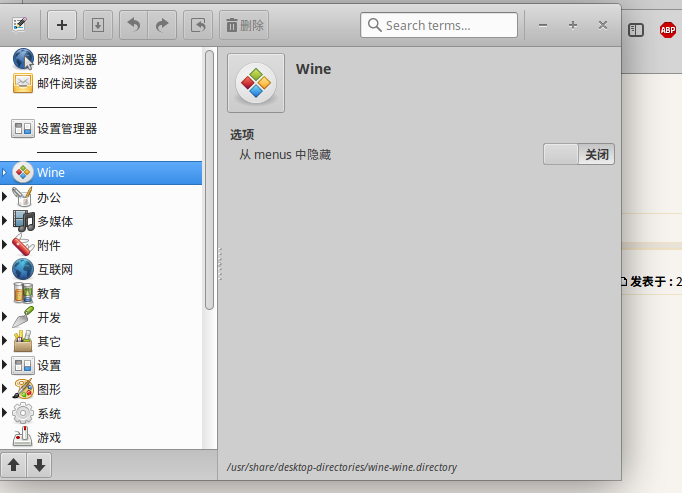
Task: Click the 发表于 text in browser page
Action: [x=651, y=282]
